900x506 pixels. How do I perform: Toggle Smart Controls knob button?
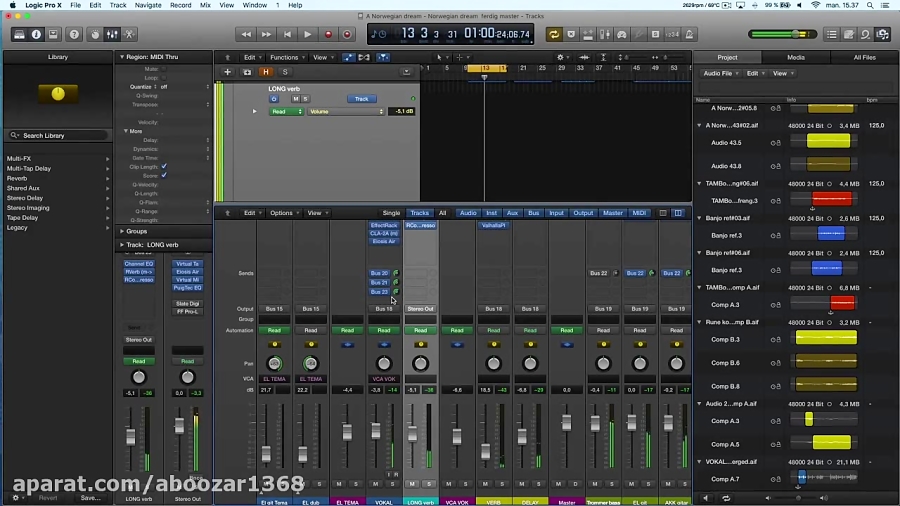[x=95, y=34]
